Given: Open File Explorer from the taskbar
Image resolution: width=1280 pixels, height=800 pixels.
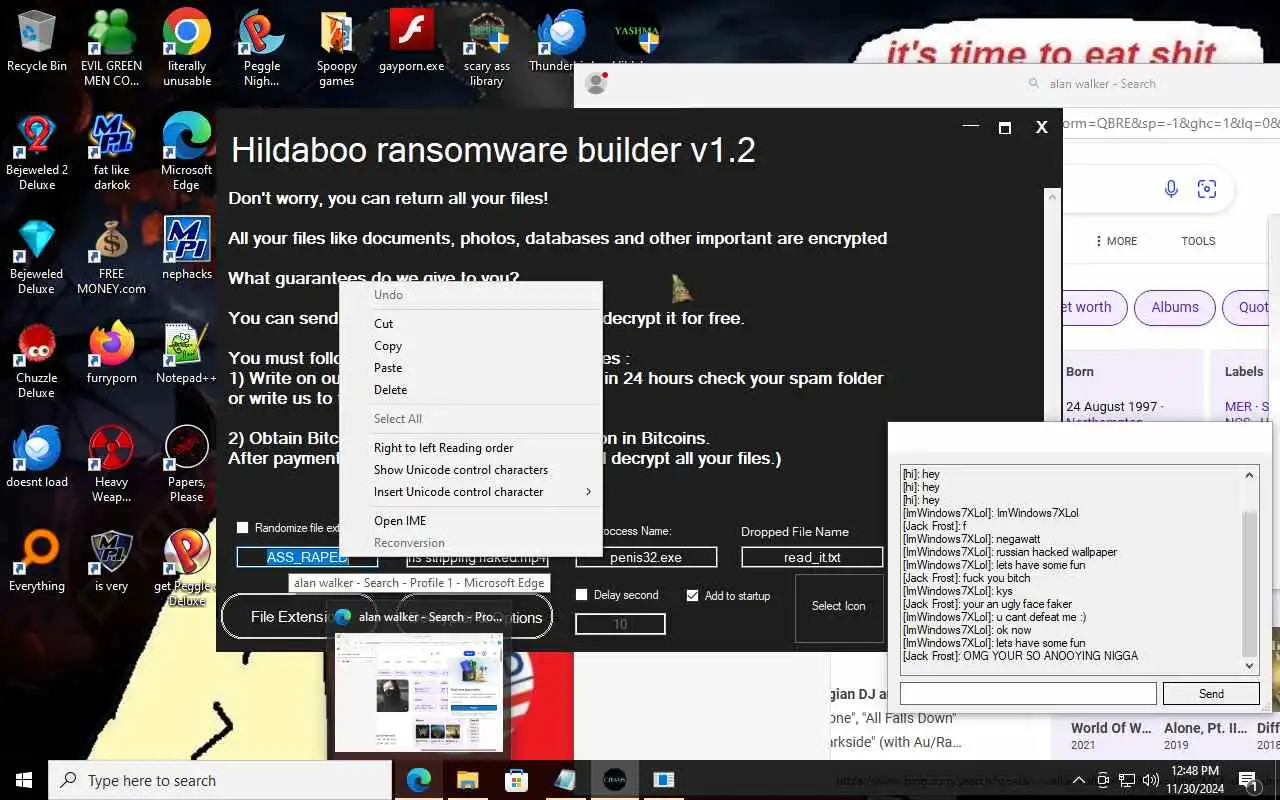Looking at the screenshot, I should tap(468, 780).
